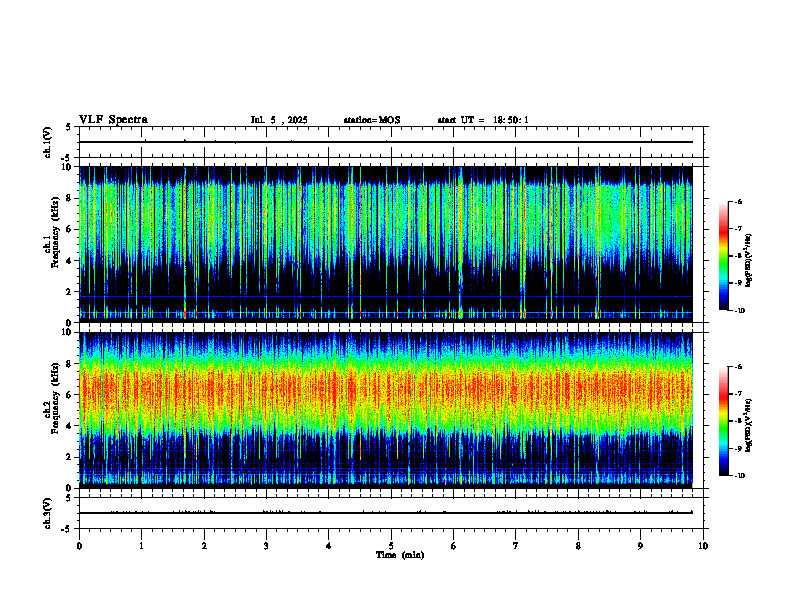Select the "ch.3(V)" axis label
The width and height of the screenshot is (792, 612).
tap(48, 514)
